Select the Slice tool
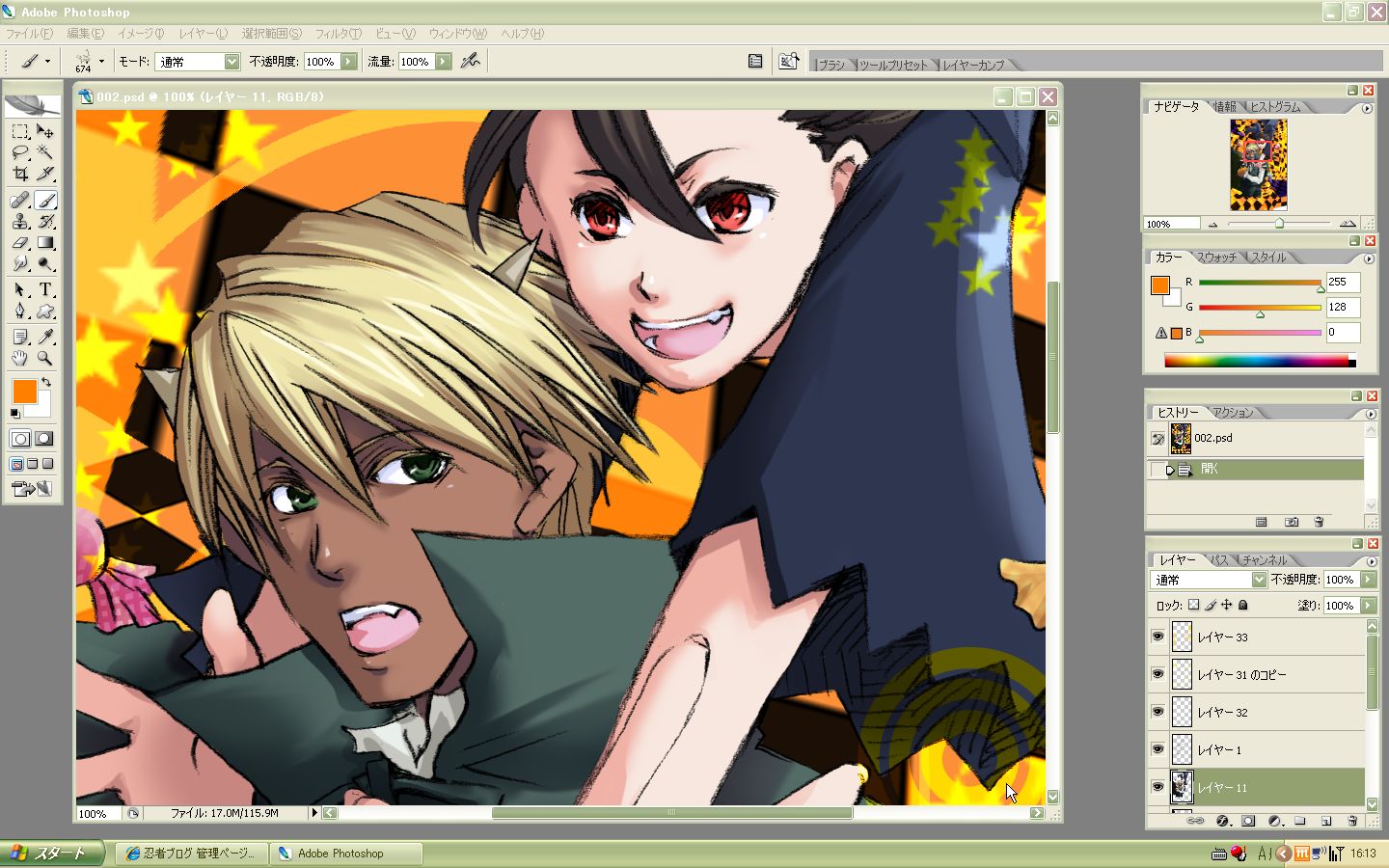1389x868 pixels. 45,174
